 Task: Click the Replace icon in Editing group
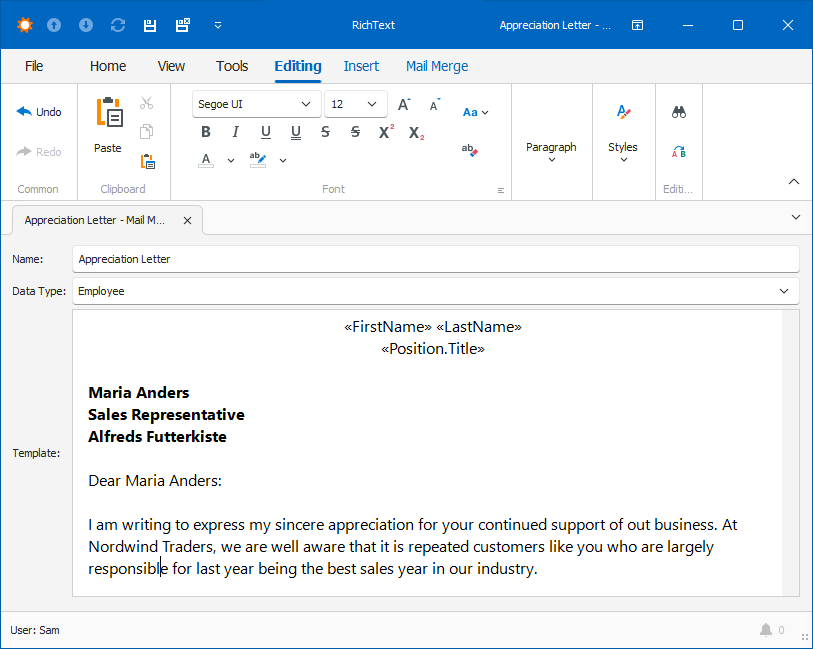tap(679, 152)
